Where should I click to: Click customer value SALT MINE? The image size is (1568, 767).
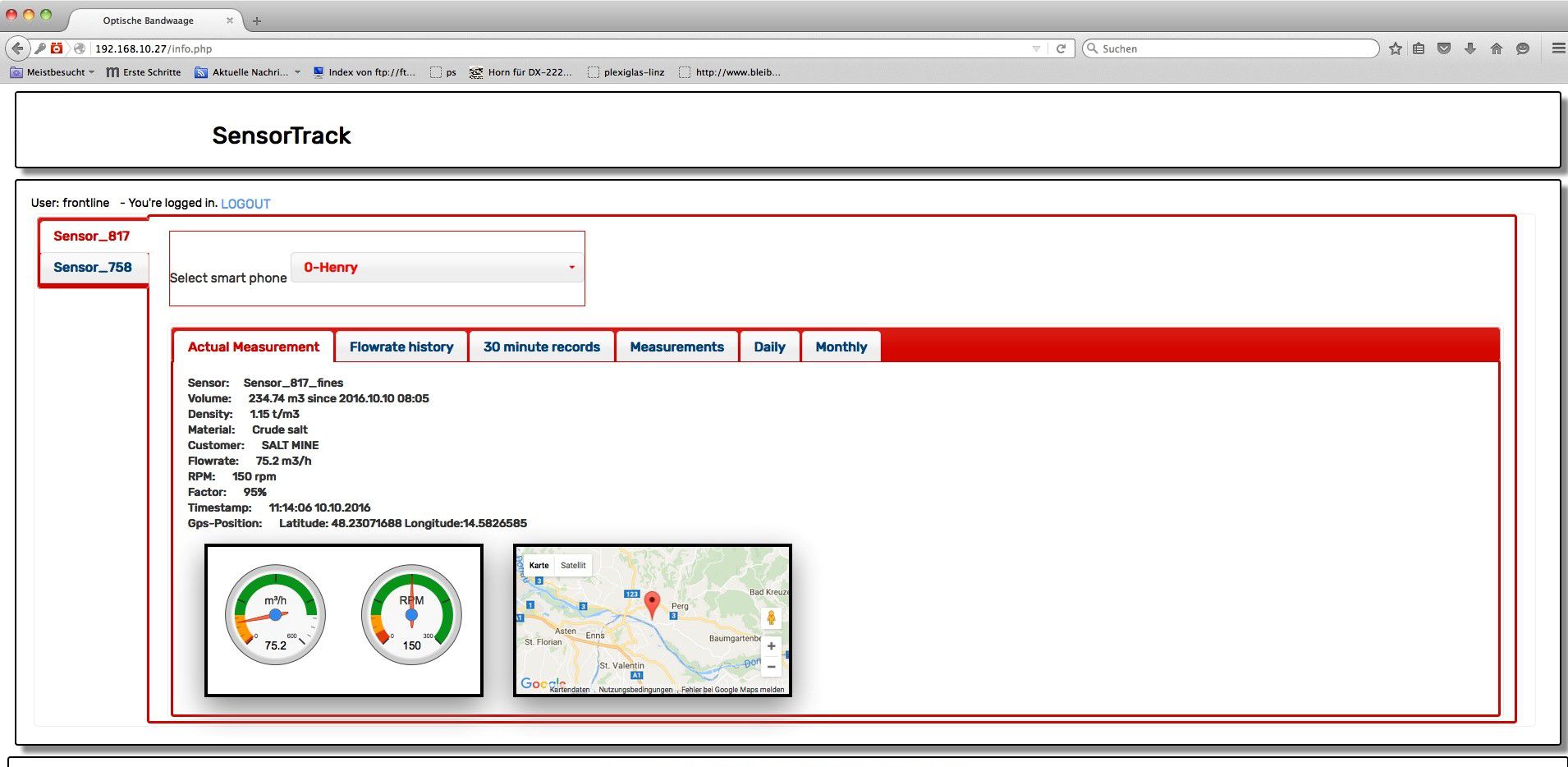290,445
